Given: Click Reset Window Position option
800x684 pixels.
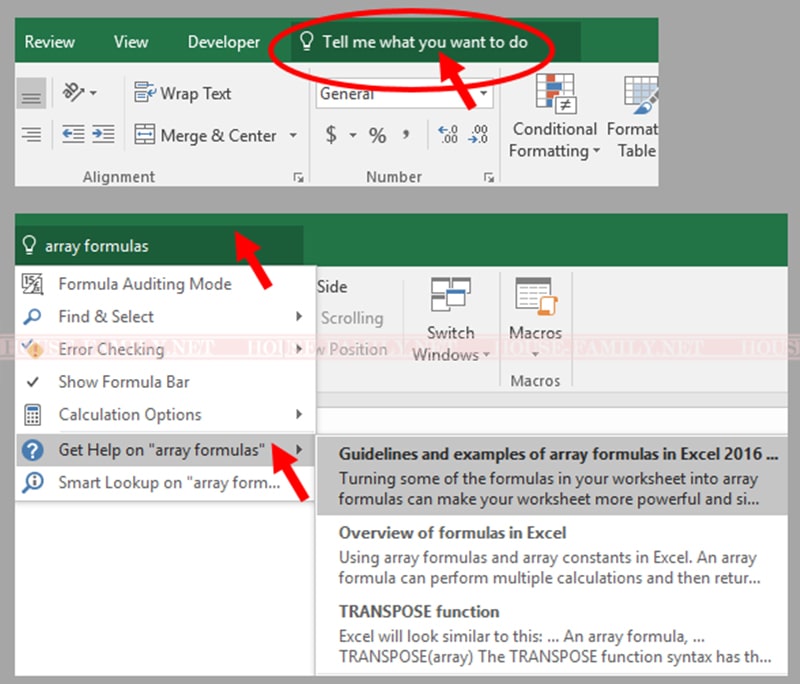Looking at the screenshot, I should 352,349.
